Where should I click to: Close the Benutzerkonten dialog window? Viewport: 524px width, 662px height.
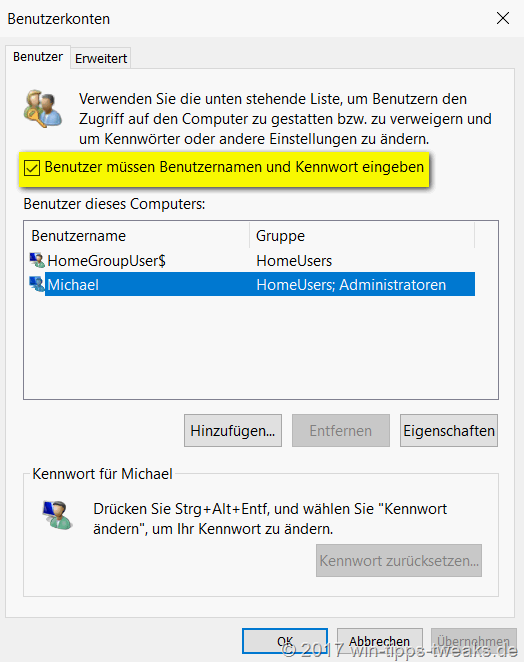pyautogui.click(x=503, y=18)
